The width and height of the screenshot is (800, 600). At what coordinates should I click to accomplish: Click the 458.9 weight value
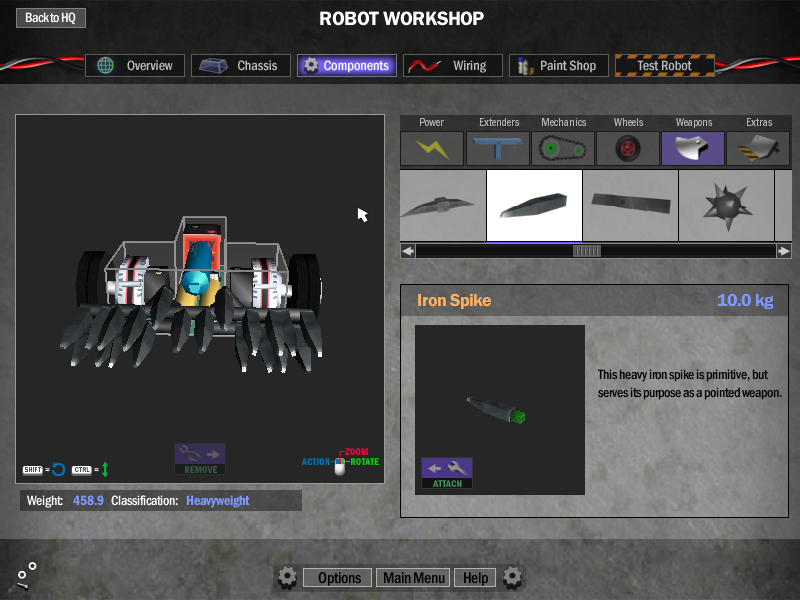point(88,501)
